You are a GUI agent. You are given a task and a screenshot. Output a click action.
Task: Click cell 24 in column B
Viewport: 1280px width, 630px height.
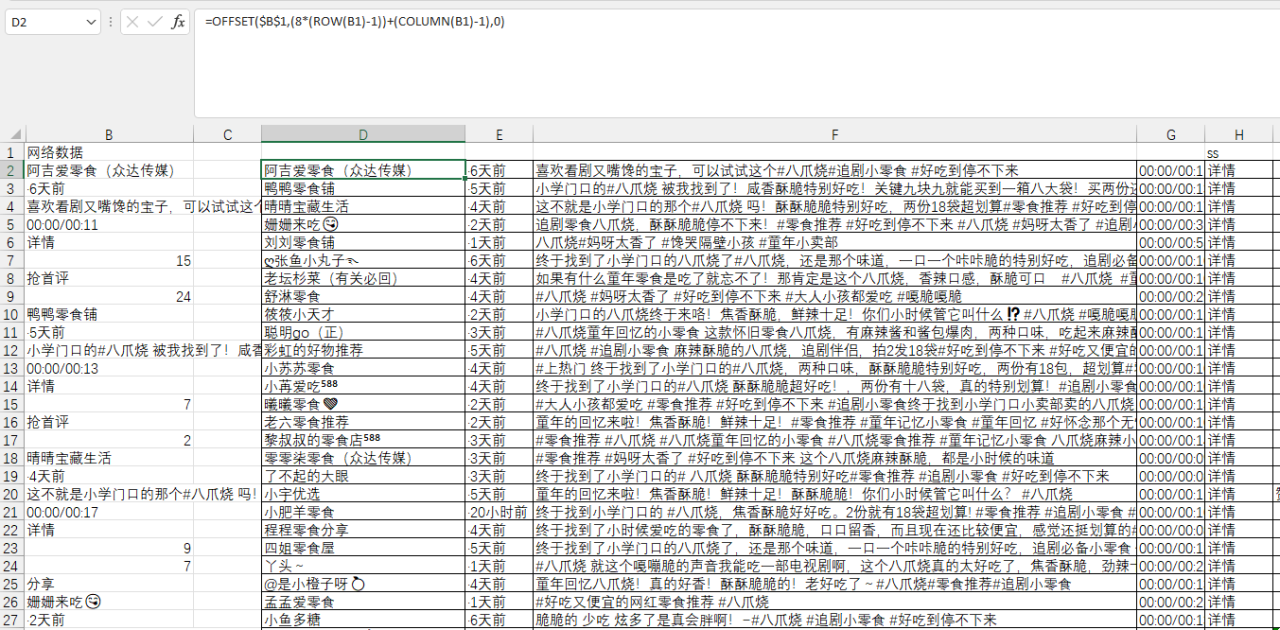(109, 297)
